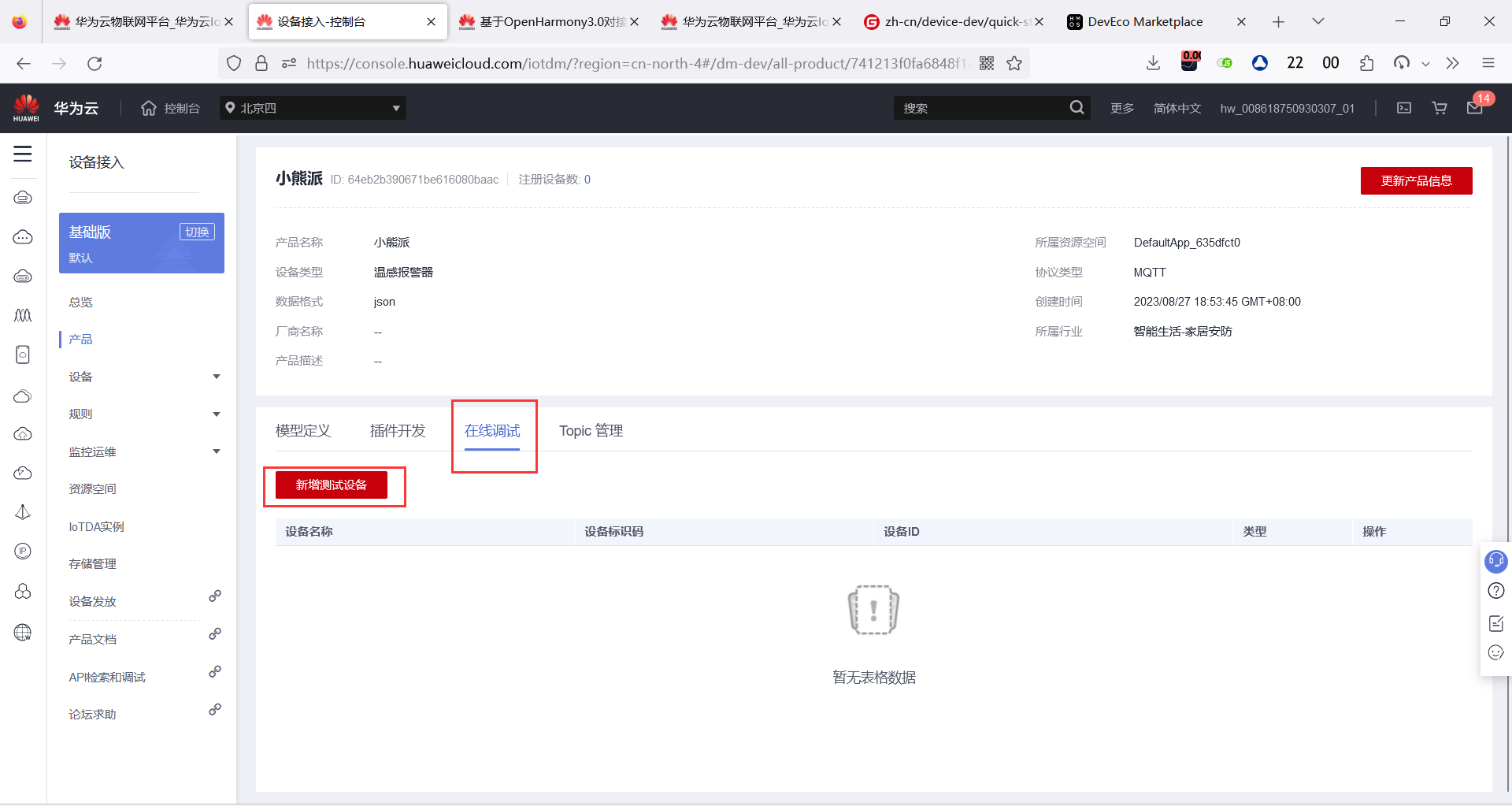The width and height of the screenshot is (1512, 806).
Task: Close the DevEco Marketplace tab
Action: pyautogui.click(x=1241, y=21)
